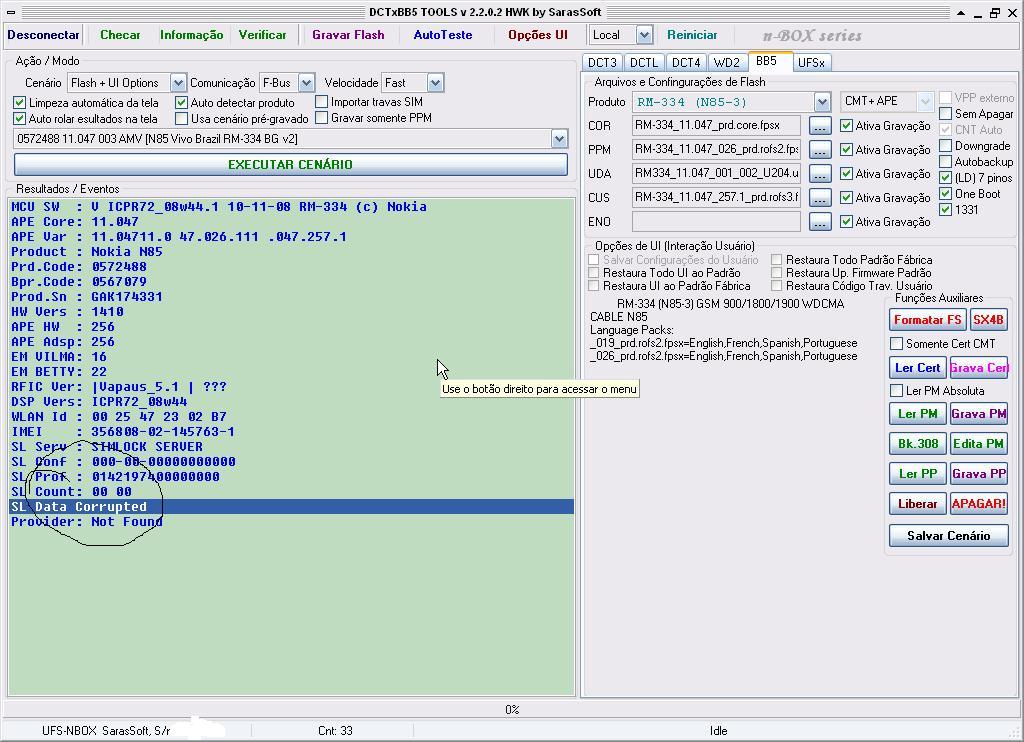Enable the Sem Apagar checkbox

coord(945,114)
